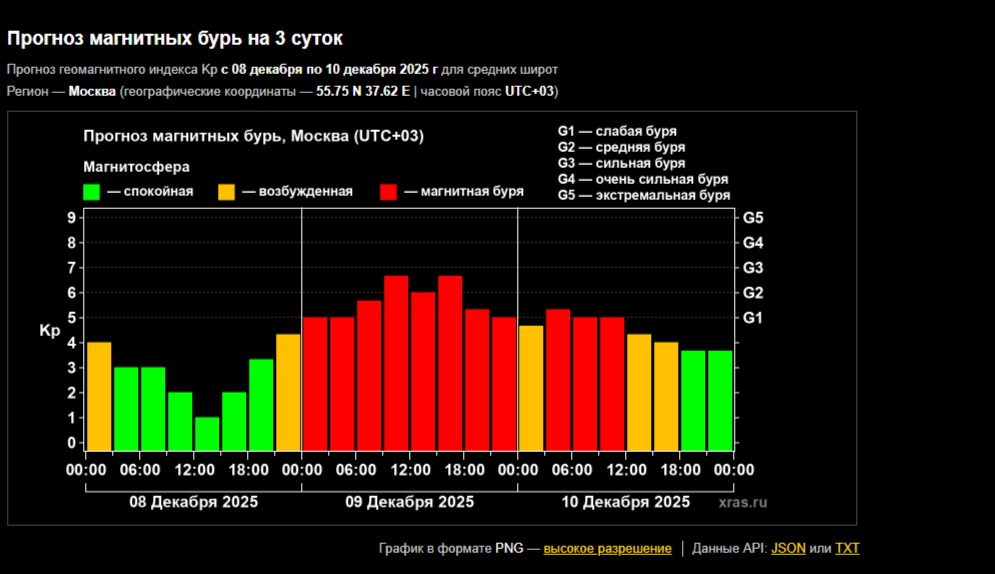Click the 'Магнитосфера' legend heading

pos(136,167)
